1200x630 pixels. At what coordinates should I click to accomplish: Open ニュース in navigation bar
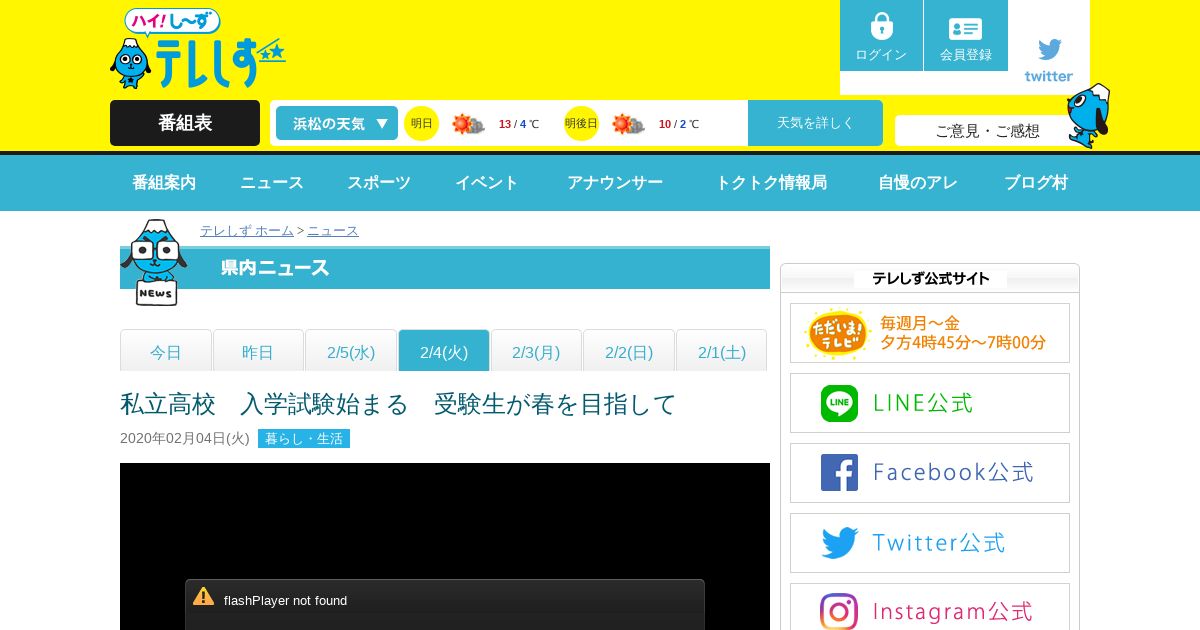272,183
